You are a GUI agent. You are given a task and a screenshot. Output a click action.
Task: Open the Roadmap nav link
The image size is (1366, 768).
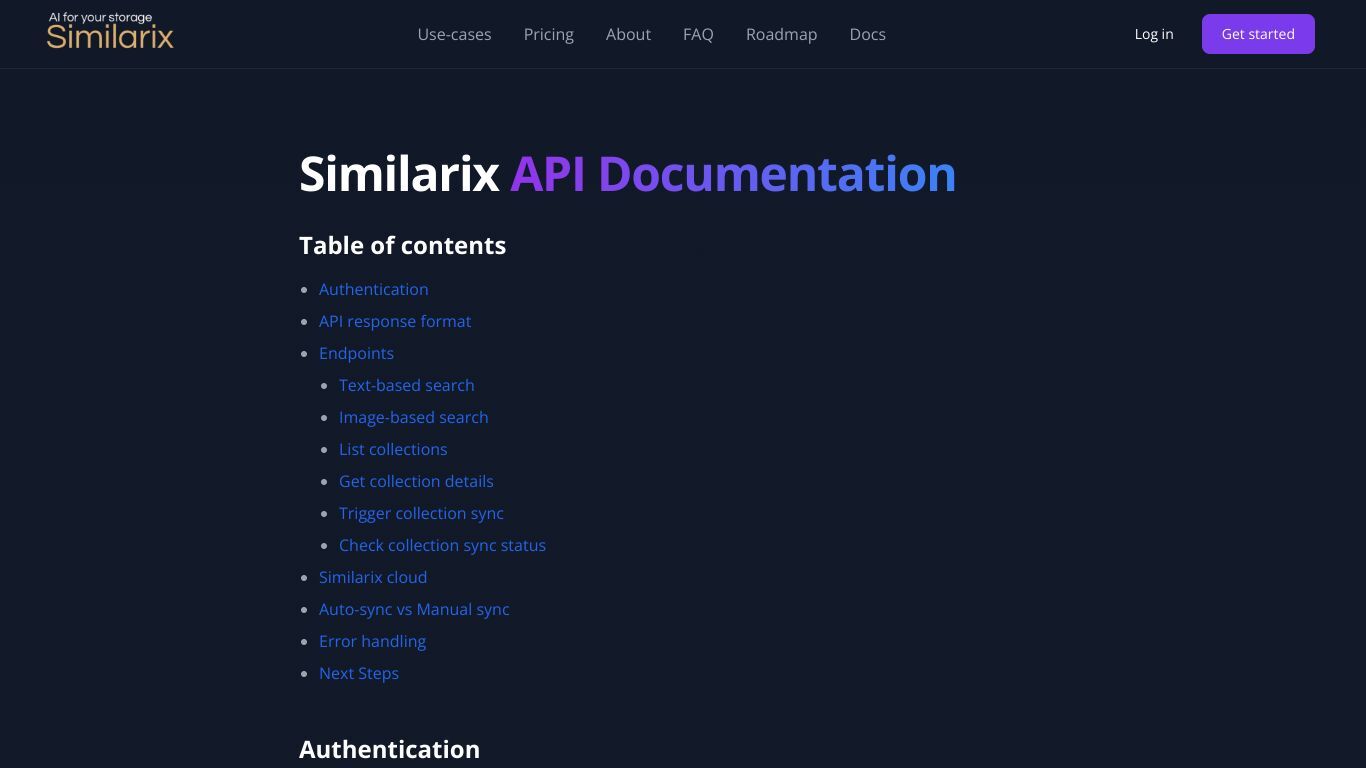pos(781,34)
